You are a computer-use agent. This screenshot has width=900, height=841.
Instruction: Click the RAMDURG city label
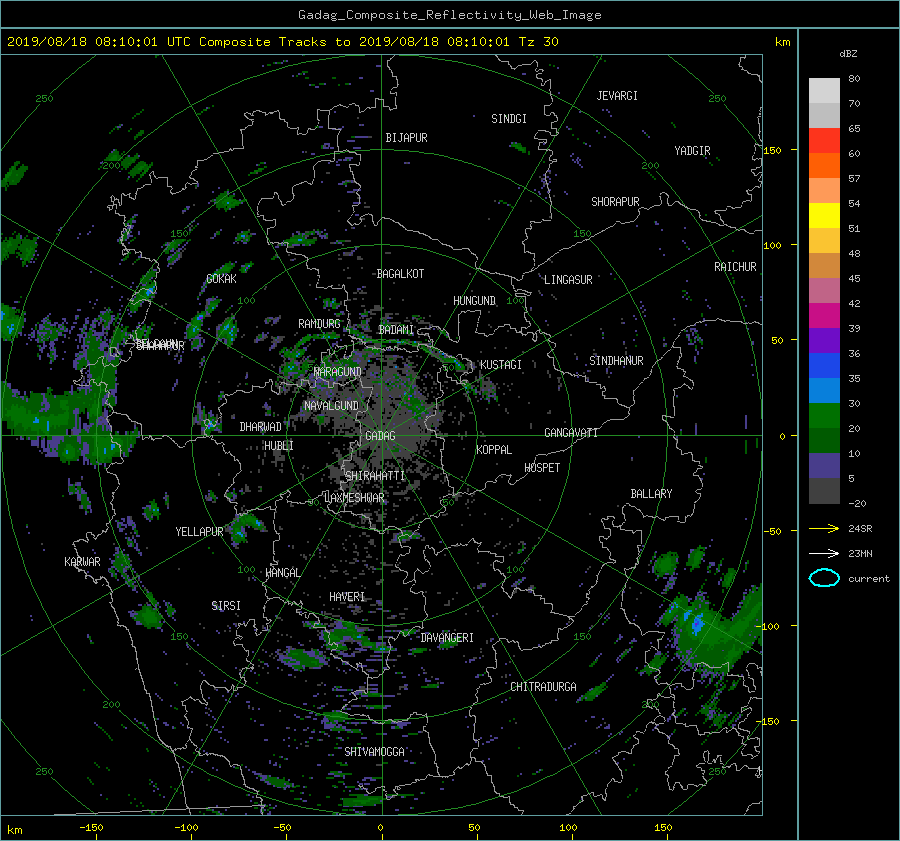(x=319, y=324)
